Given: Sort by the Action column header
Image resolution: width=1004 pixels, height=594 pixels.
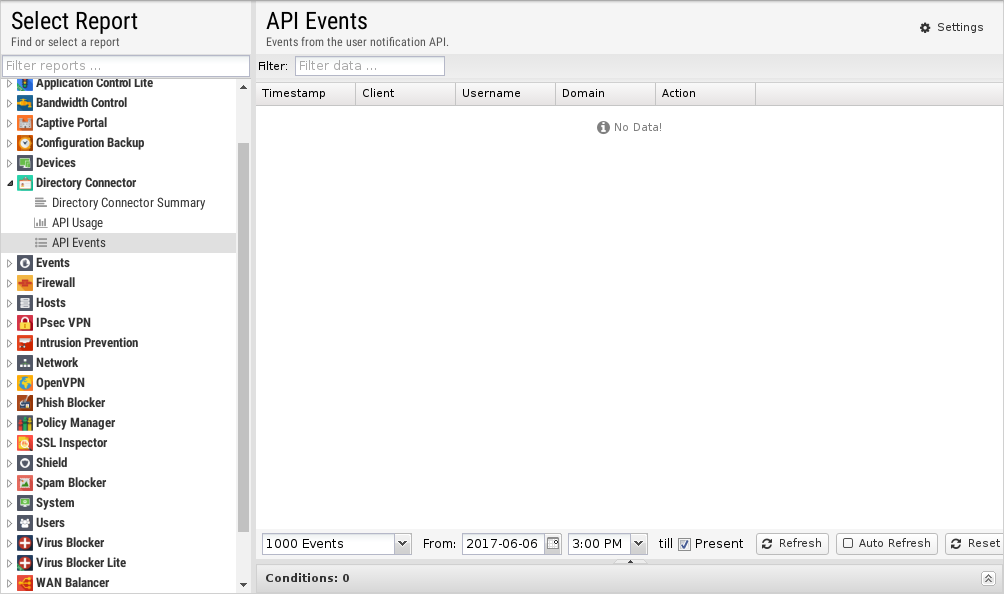Looking at the screenshot, I should pos(705,93).
